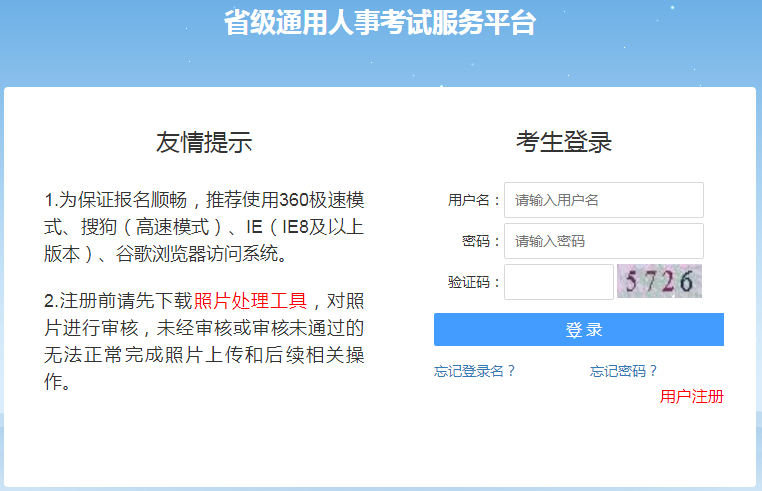This screenshot has height=491, width=762.
Task: Click the 用户名： label
Action: coord(474,200)
